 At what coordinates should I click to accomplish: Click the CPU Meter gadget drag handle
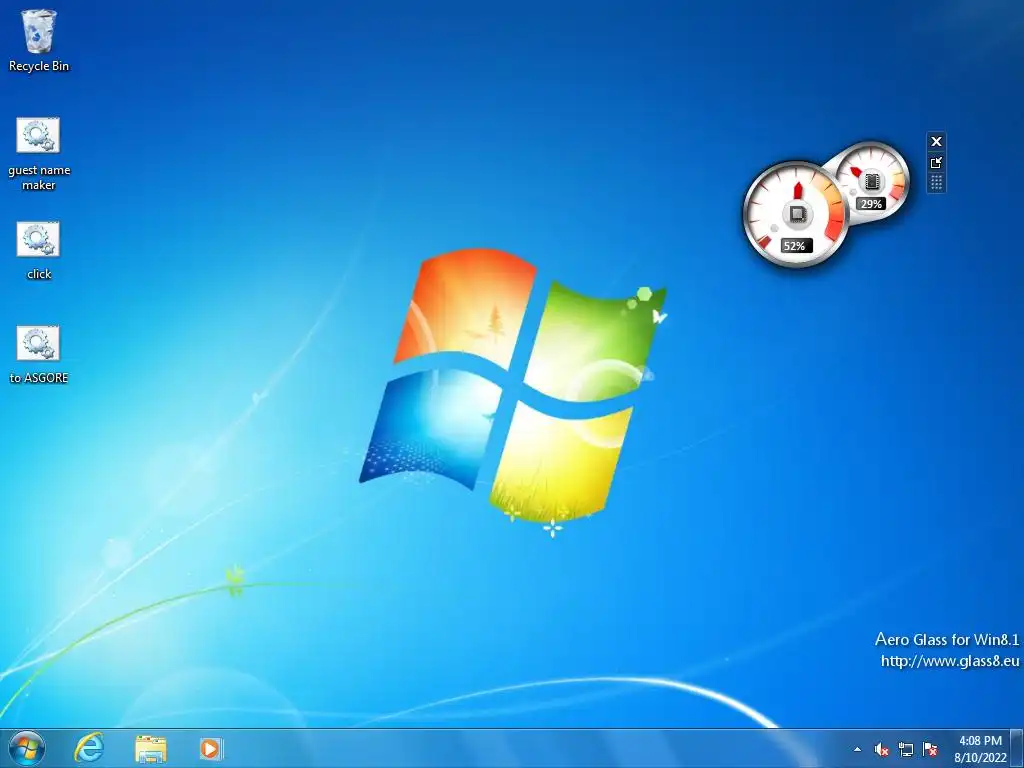pyautogui.click(x=936, y=182)
